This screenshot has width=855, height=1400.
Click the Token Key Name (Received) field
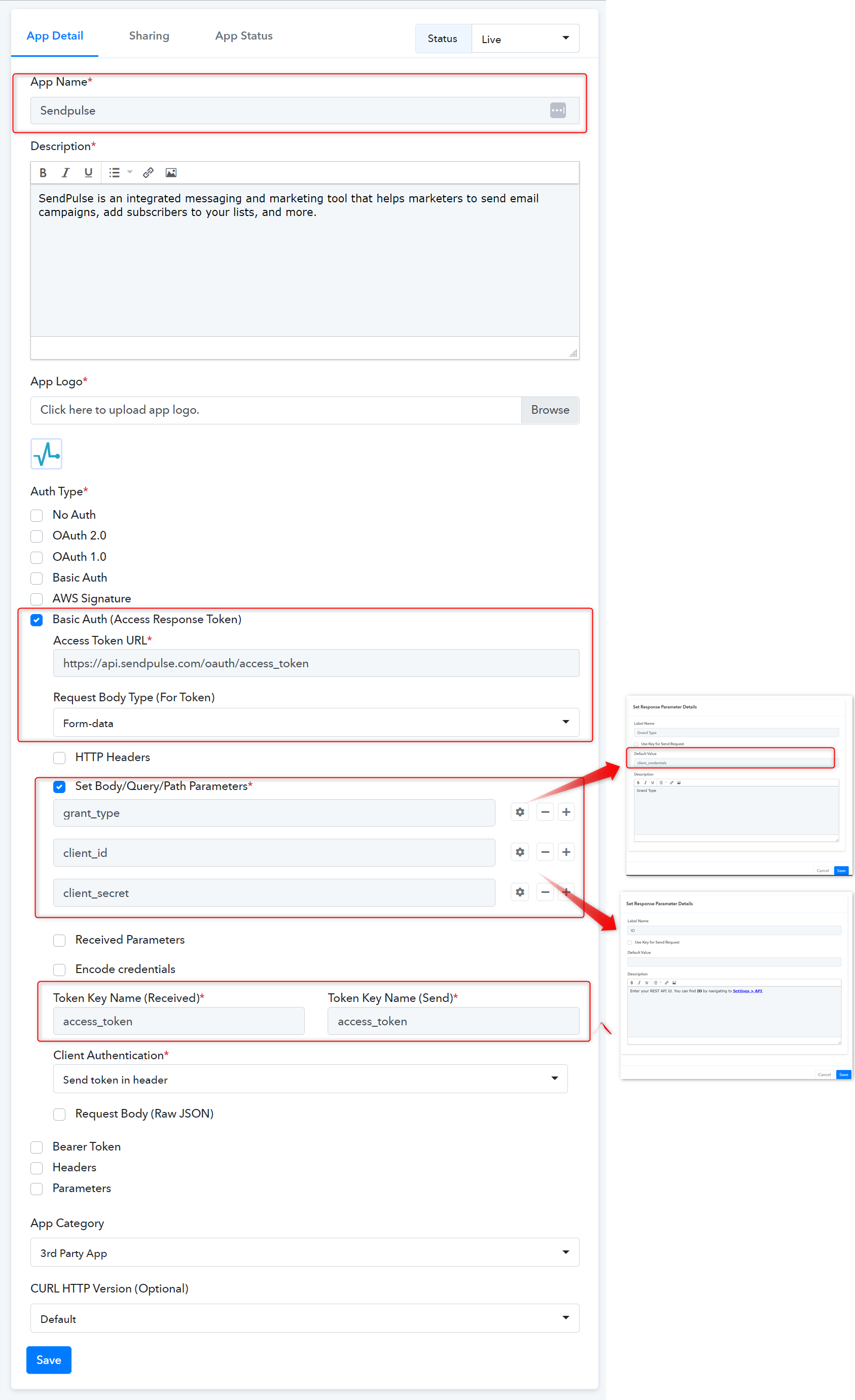179,1022
